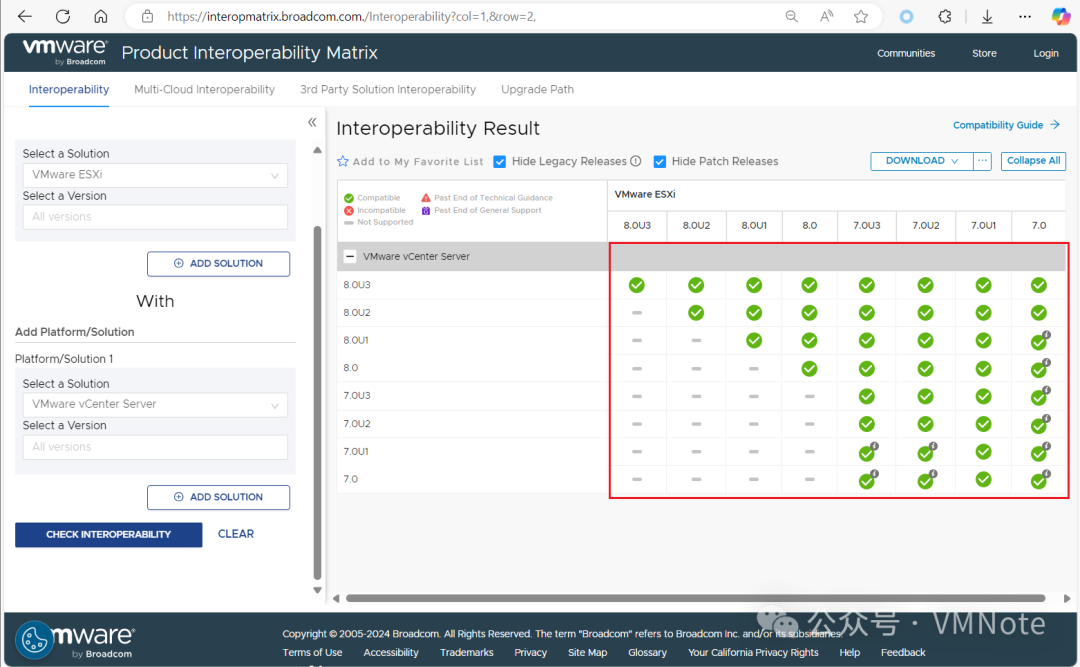The image size is (1080, 667).
Task: Switch to Upgrade Path tab
Action: (x=537, y=90)
